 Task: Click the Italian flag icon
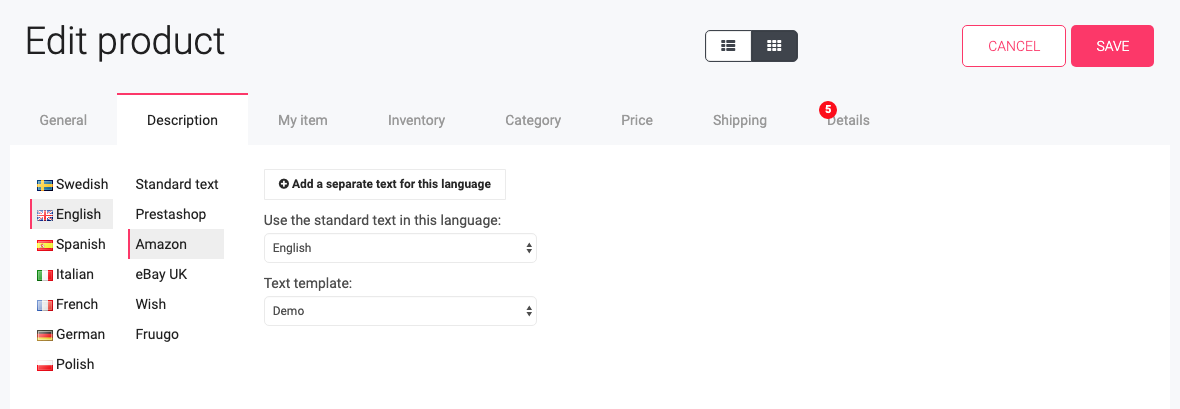[44, 275]
